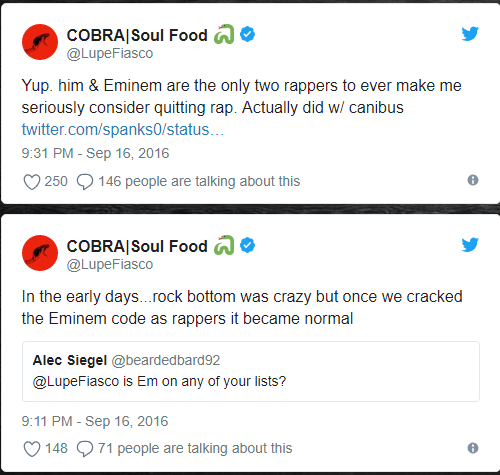Open the quoted tweet from Alec Siegel
500x475 pixels.
pos(251,371)
